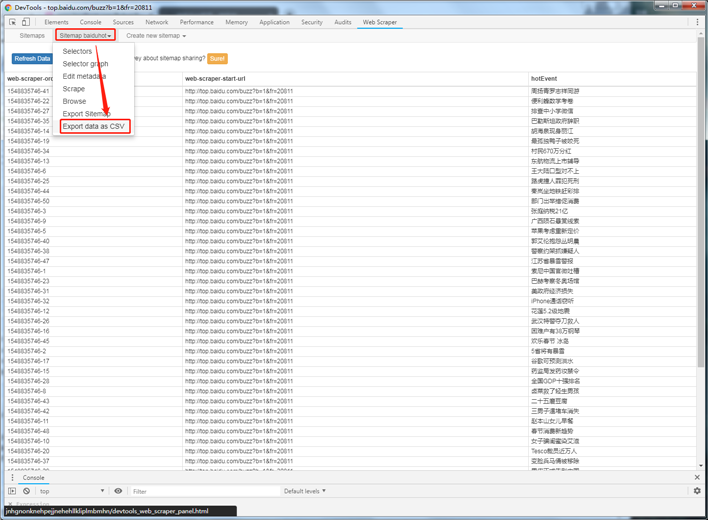This screenshot has width=708, height=520.
Task: Open the Memory tab
Action: [237, 22]
